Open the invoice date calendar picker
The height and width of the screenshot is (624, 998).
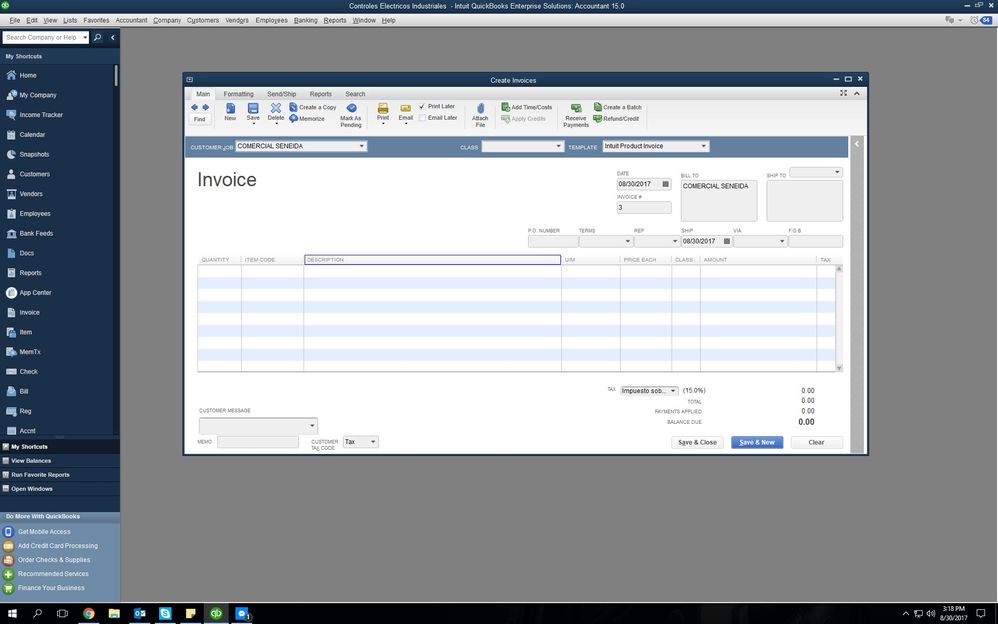[666, 184]
